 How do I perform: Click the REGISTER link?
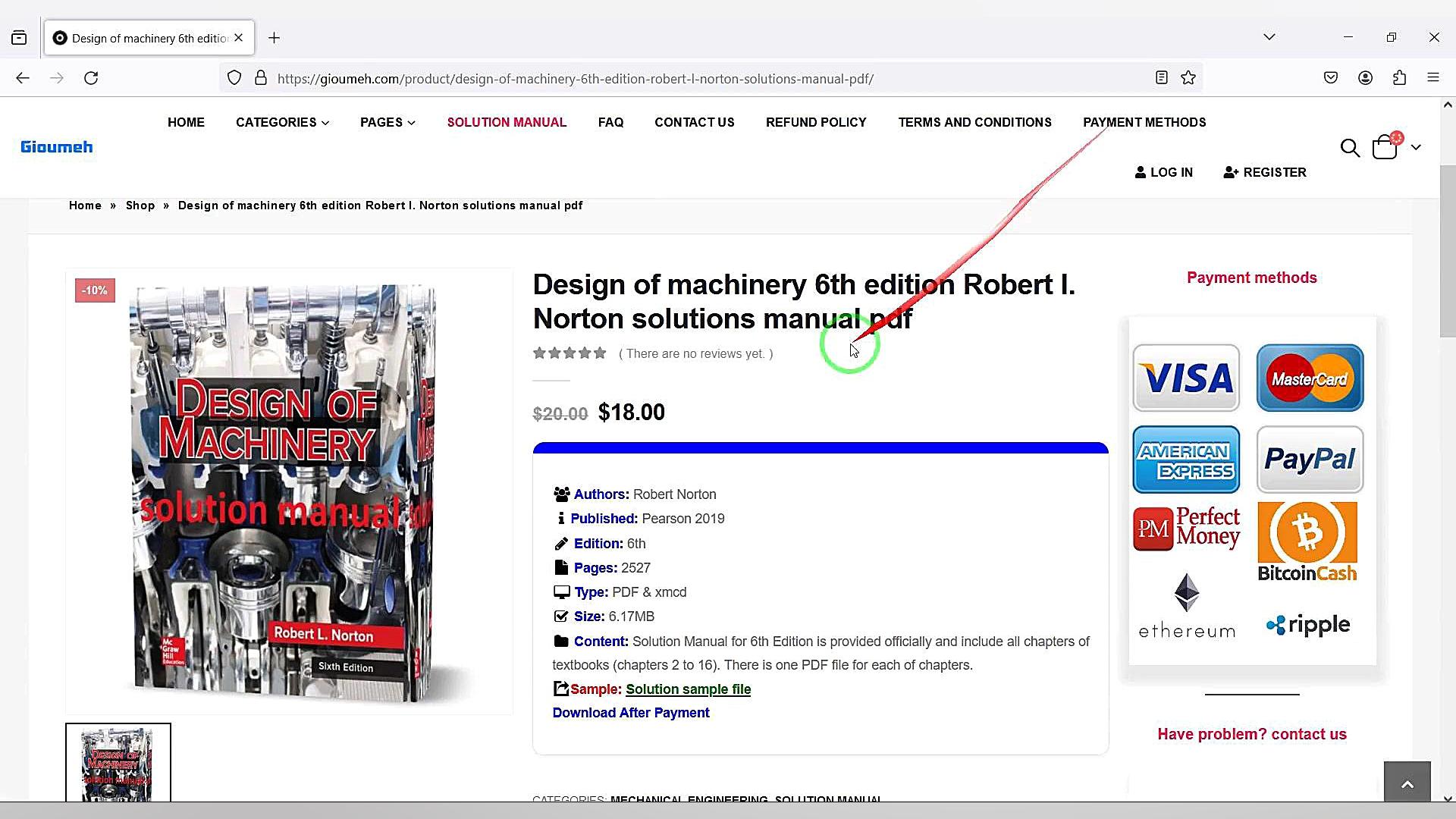pos(1265,172)
